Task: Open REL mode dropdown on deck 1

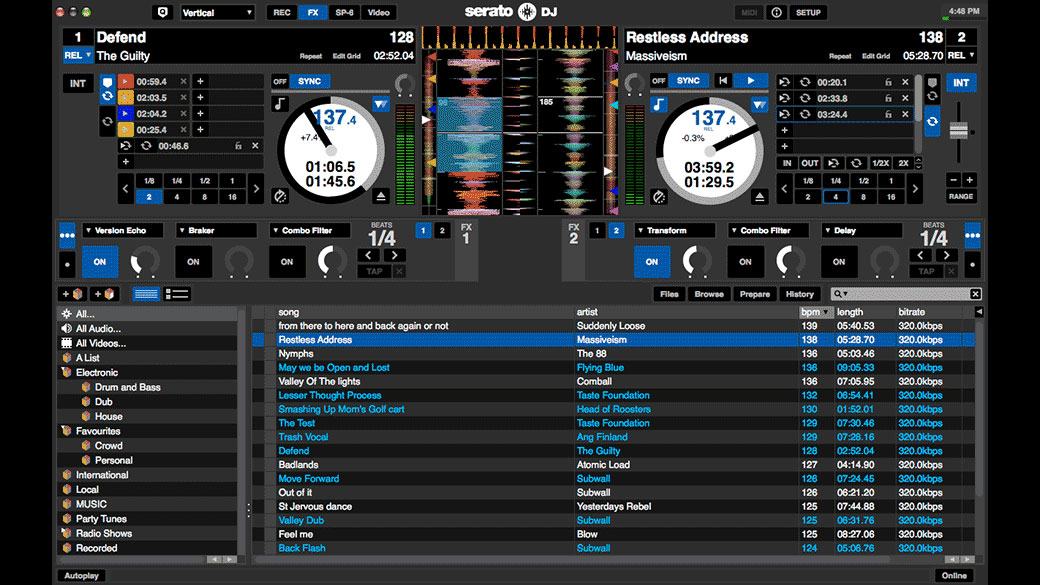Action: [x=77, y=56]
